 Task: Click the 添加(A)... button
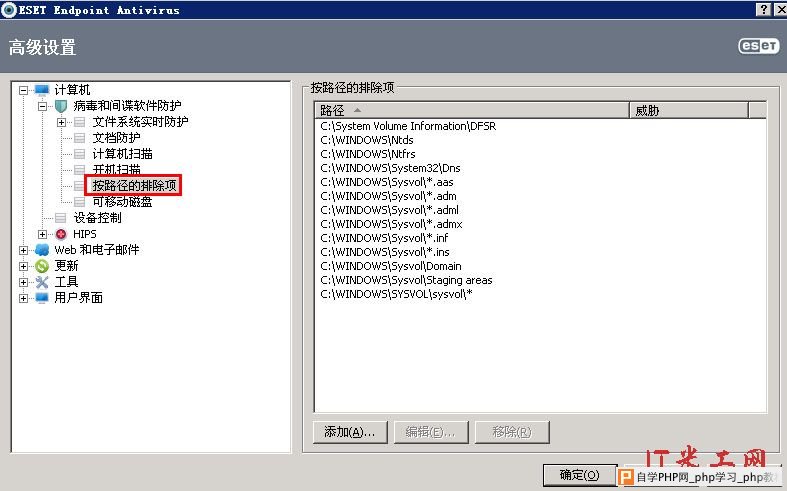pyautogui.click(x=349, y=432)
